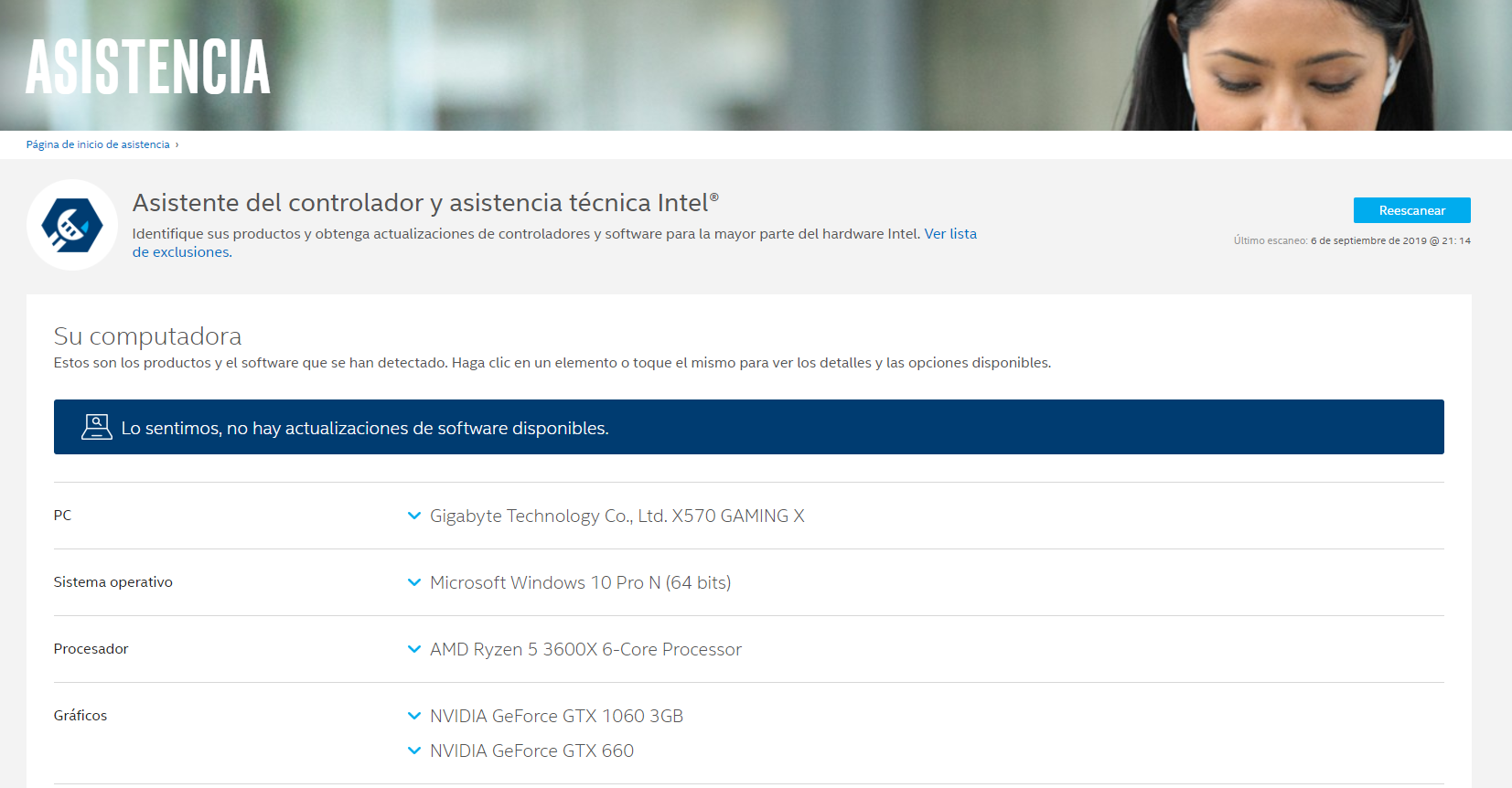Click the 'Sistema operativo' row label

pyautogui.click(x=113, y=582)
